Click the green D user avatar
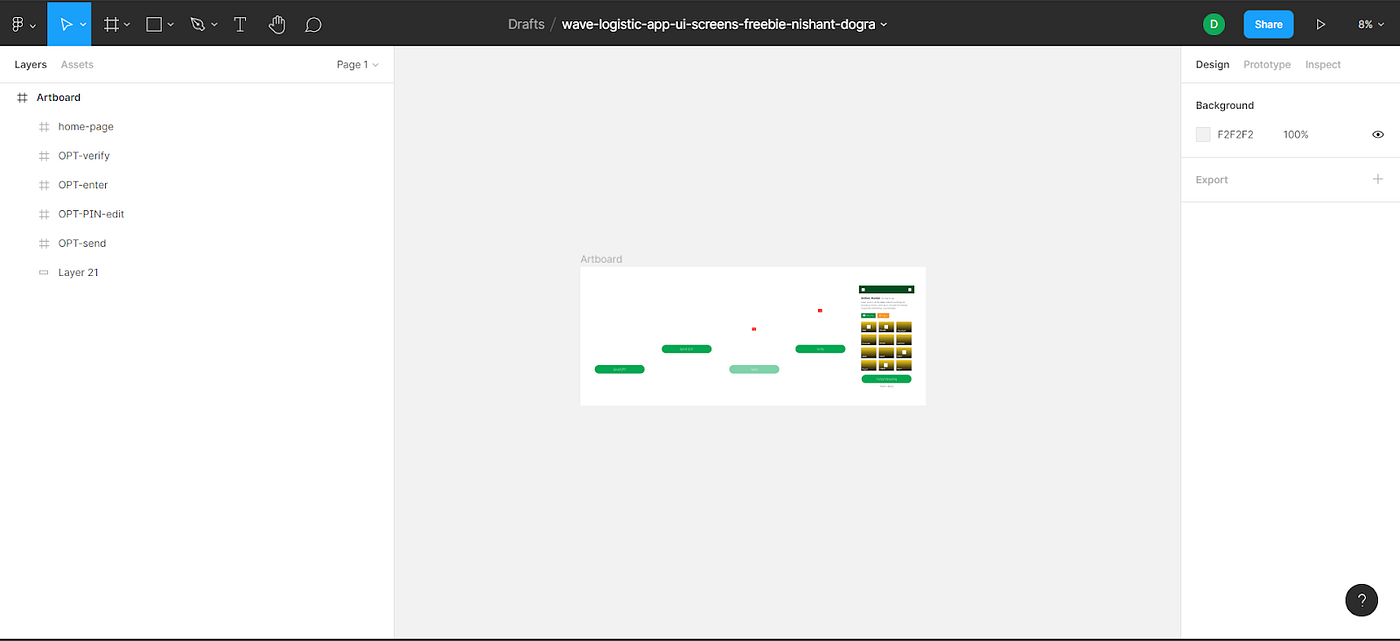The width and height of the screenshot is (1400, 641). (x=1214, y=24)
